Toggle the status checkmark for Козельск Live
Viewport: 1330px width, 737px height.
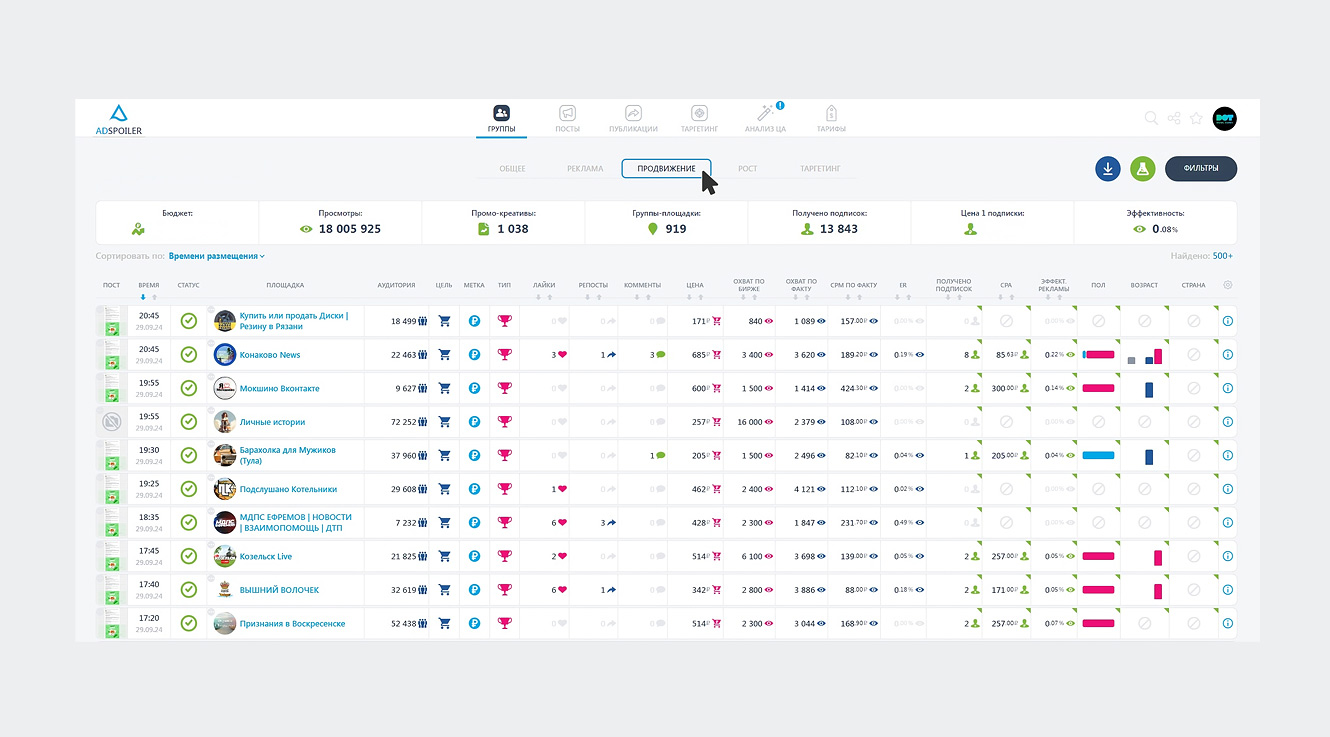188,556
